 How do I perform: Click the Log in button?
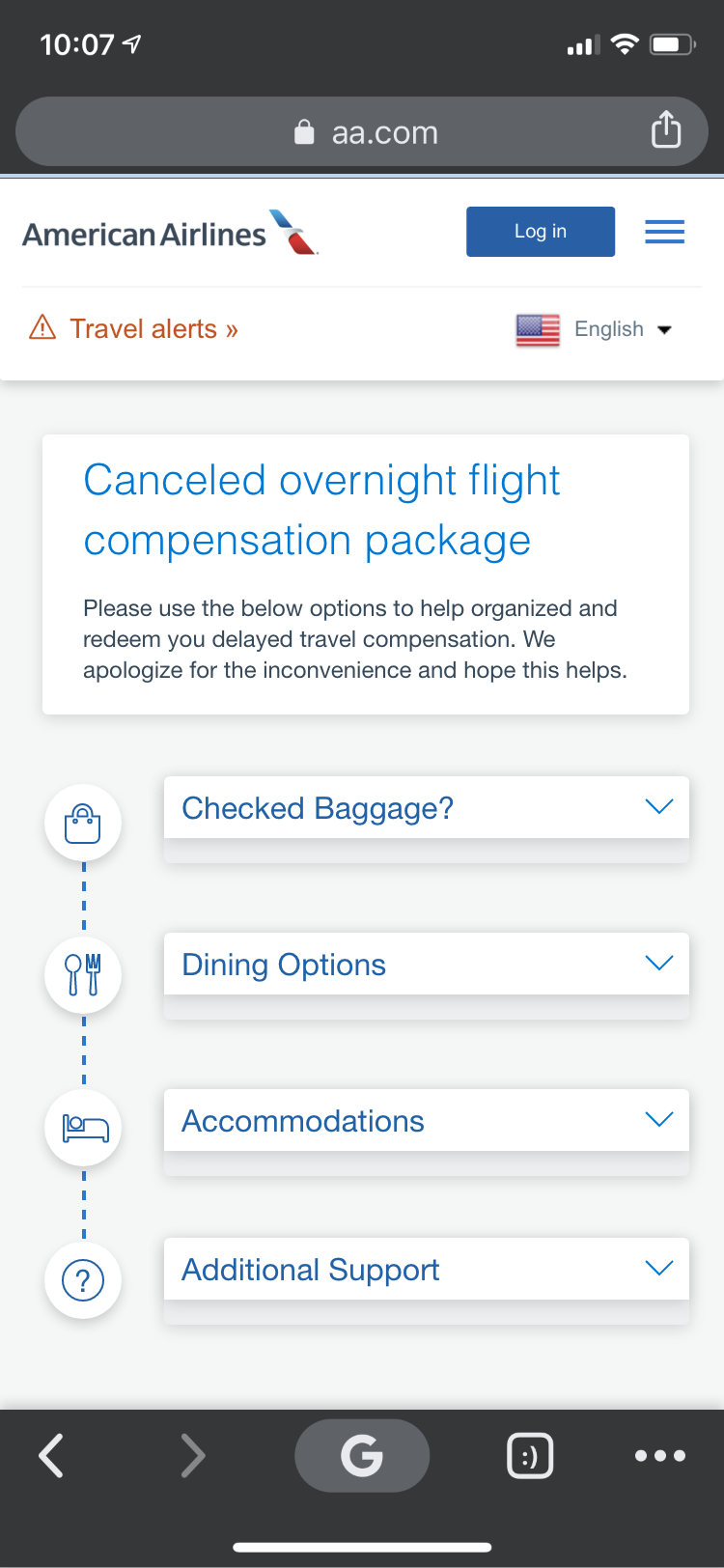tap(541, 232)
